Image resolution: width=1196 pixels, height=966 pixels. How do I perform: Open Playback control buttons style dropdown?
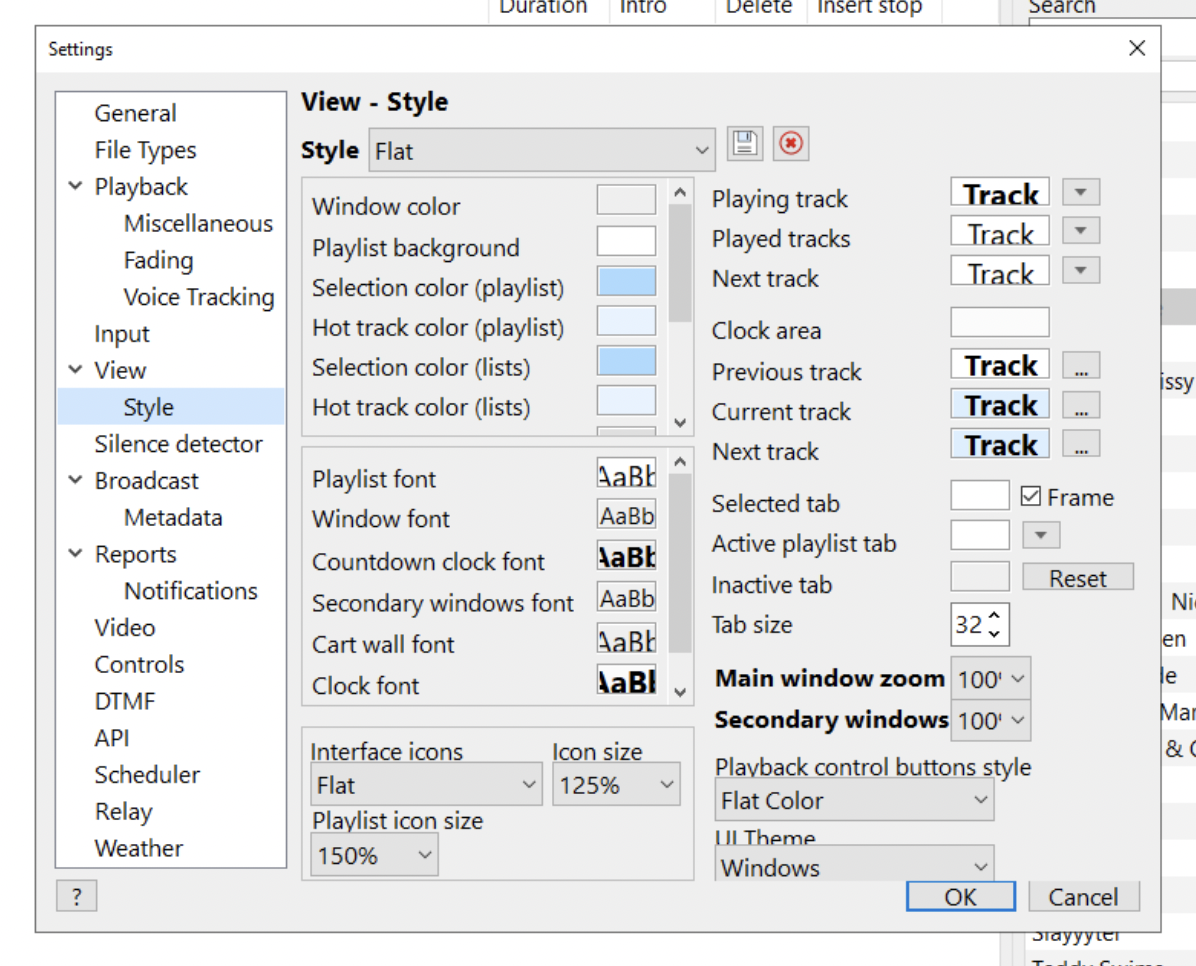pyautogui.click(x=854, y=800)
